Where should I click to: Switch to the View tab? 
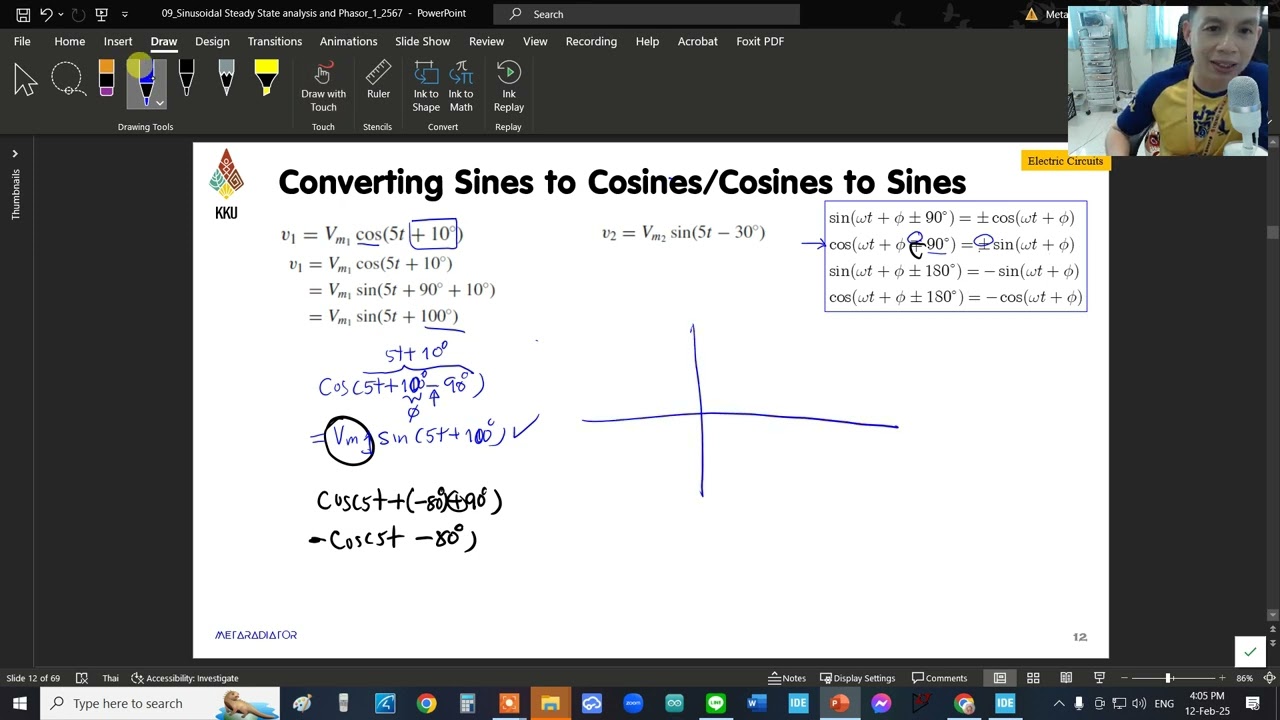point(535,41)
